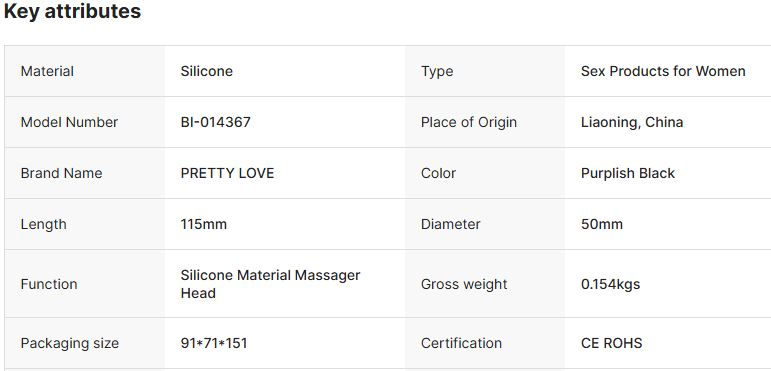Click the Purplish Black color value

628,173
